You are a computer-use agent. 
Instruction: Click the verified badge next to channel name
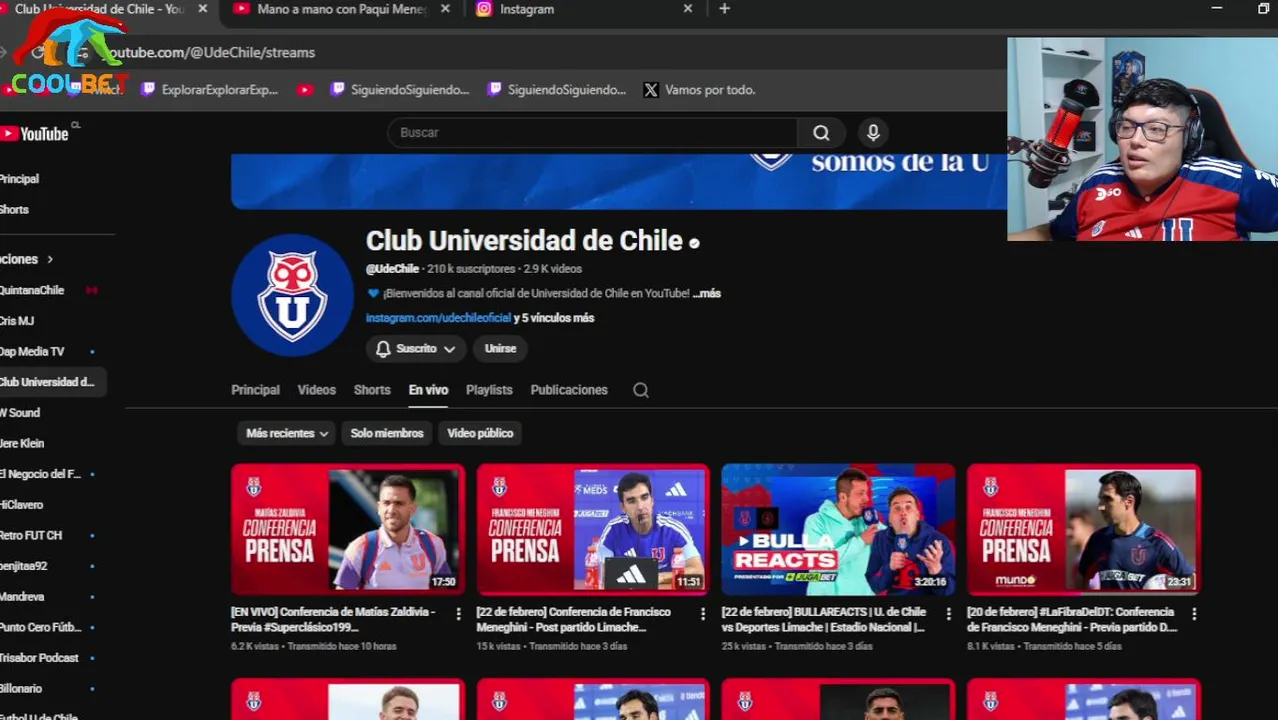(694, 242)
